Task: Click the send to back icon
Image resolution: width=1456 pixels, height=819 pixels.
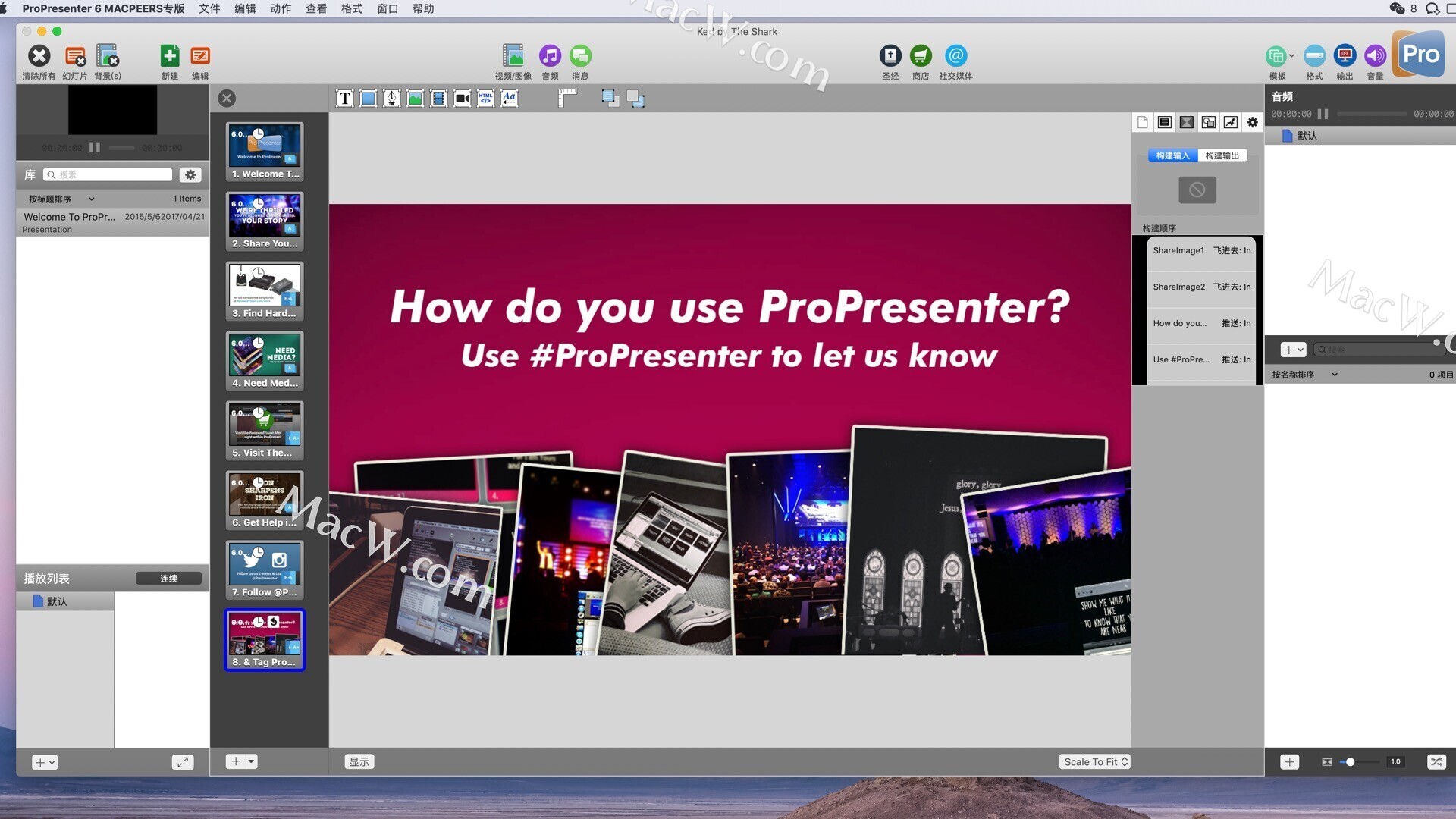Action: coord(635,99)
